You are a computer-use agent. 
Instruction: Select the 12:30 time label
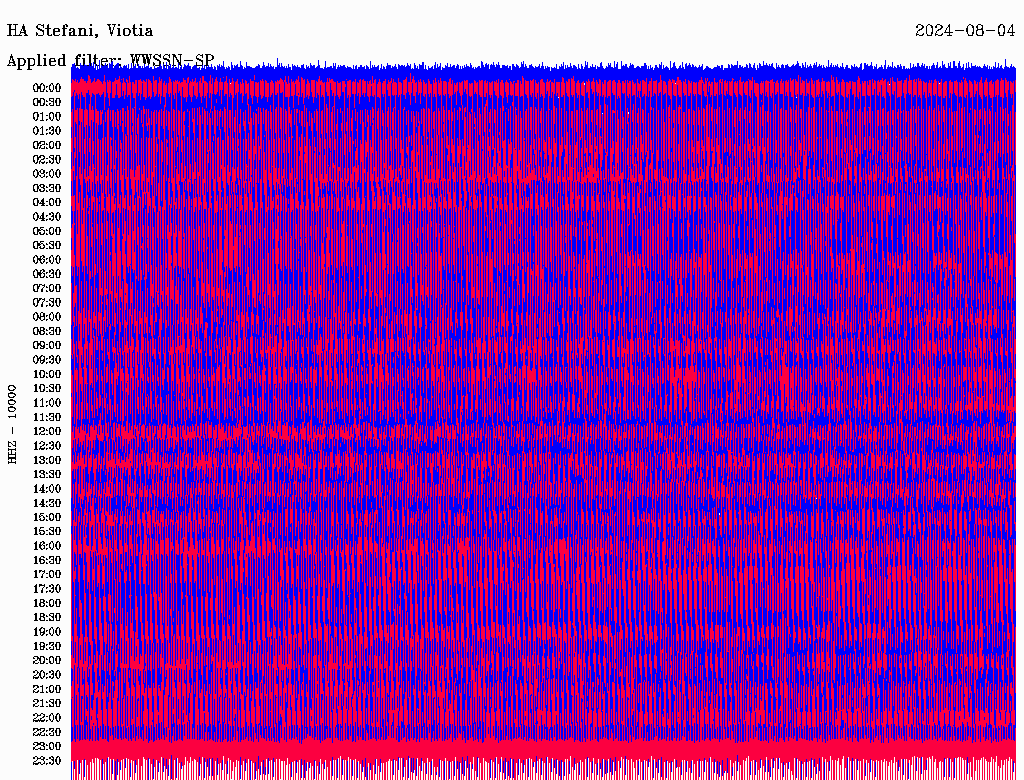[x=47, y=446]
